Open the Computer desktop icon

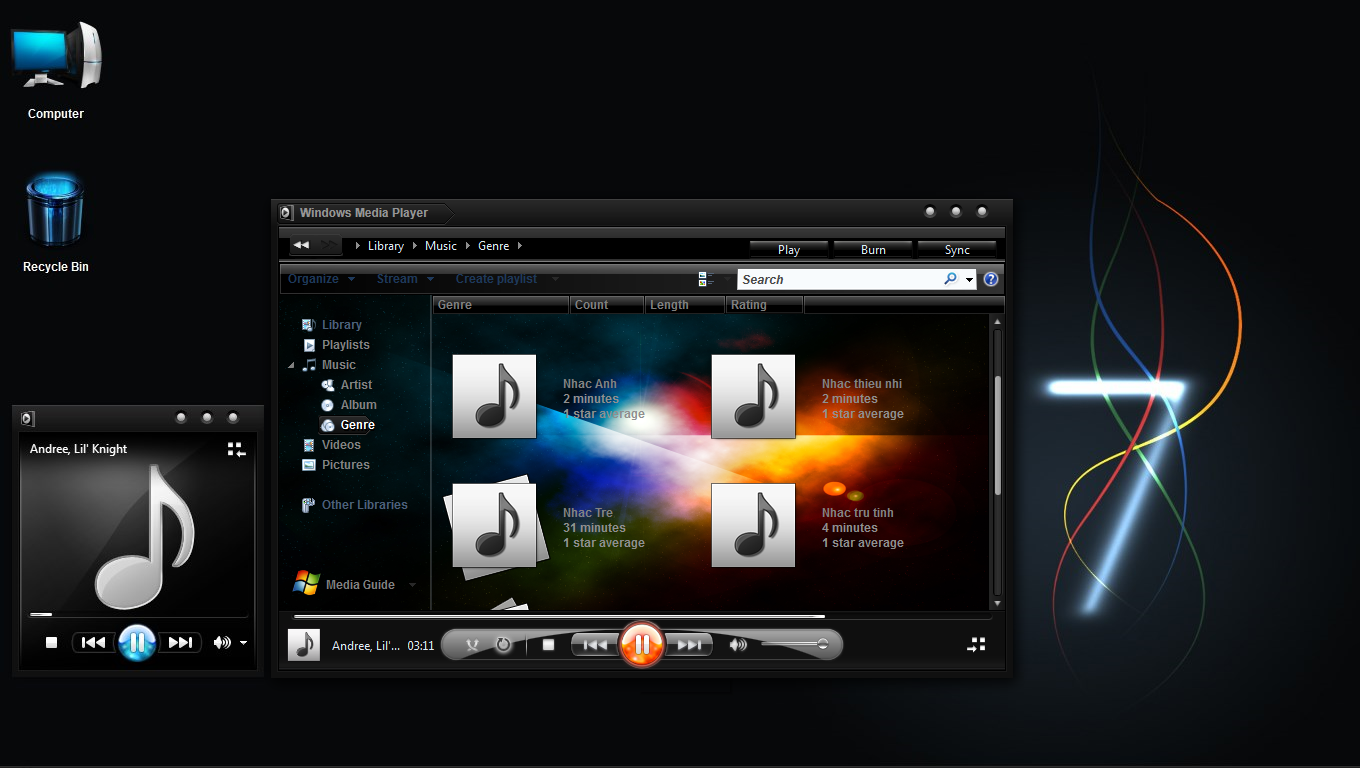click(56, 70)
